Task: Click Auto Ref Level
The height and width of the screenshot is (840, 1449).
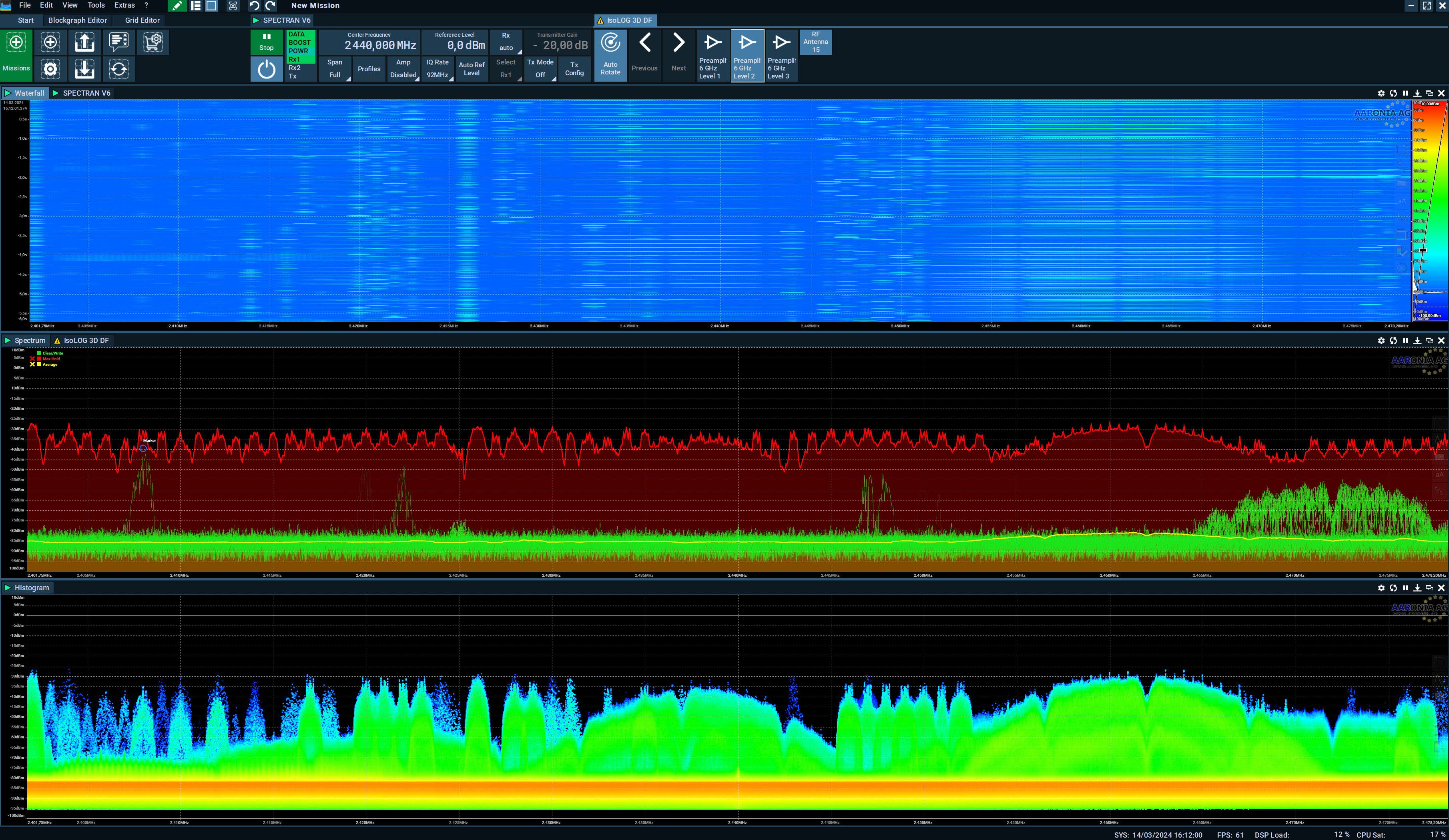Action: coord(472,69)
